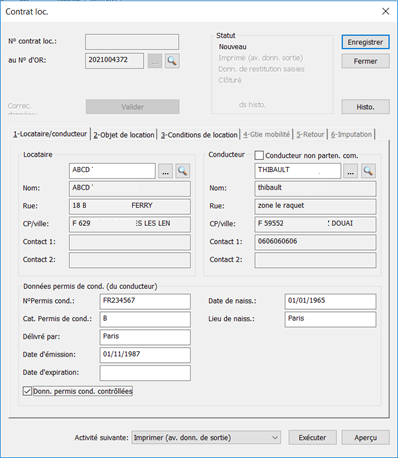Click Locataire Contact 2 empty field
398x458 pixels.
(x=130, y=260)
